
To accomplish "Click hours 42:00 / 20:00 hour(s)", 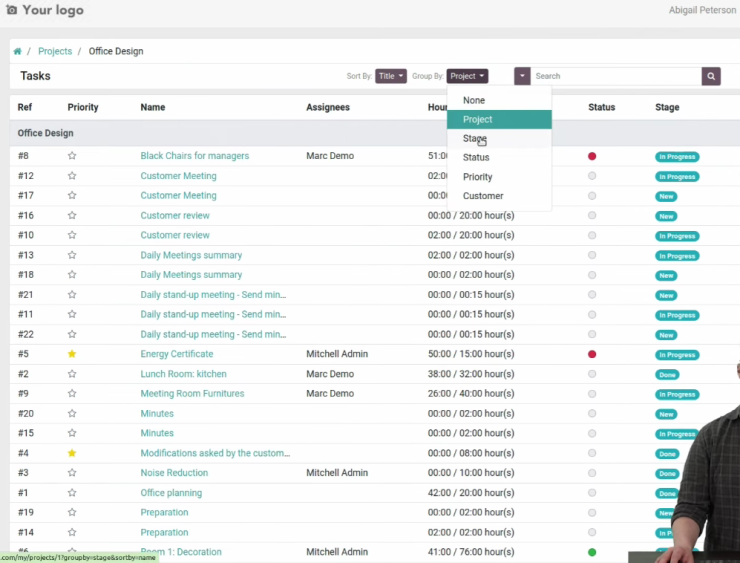I will point(471,493).
